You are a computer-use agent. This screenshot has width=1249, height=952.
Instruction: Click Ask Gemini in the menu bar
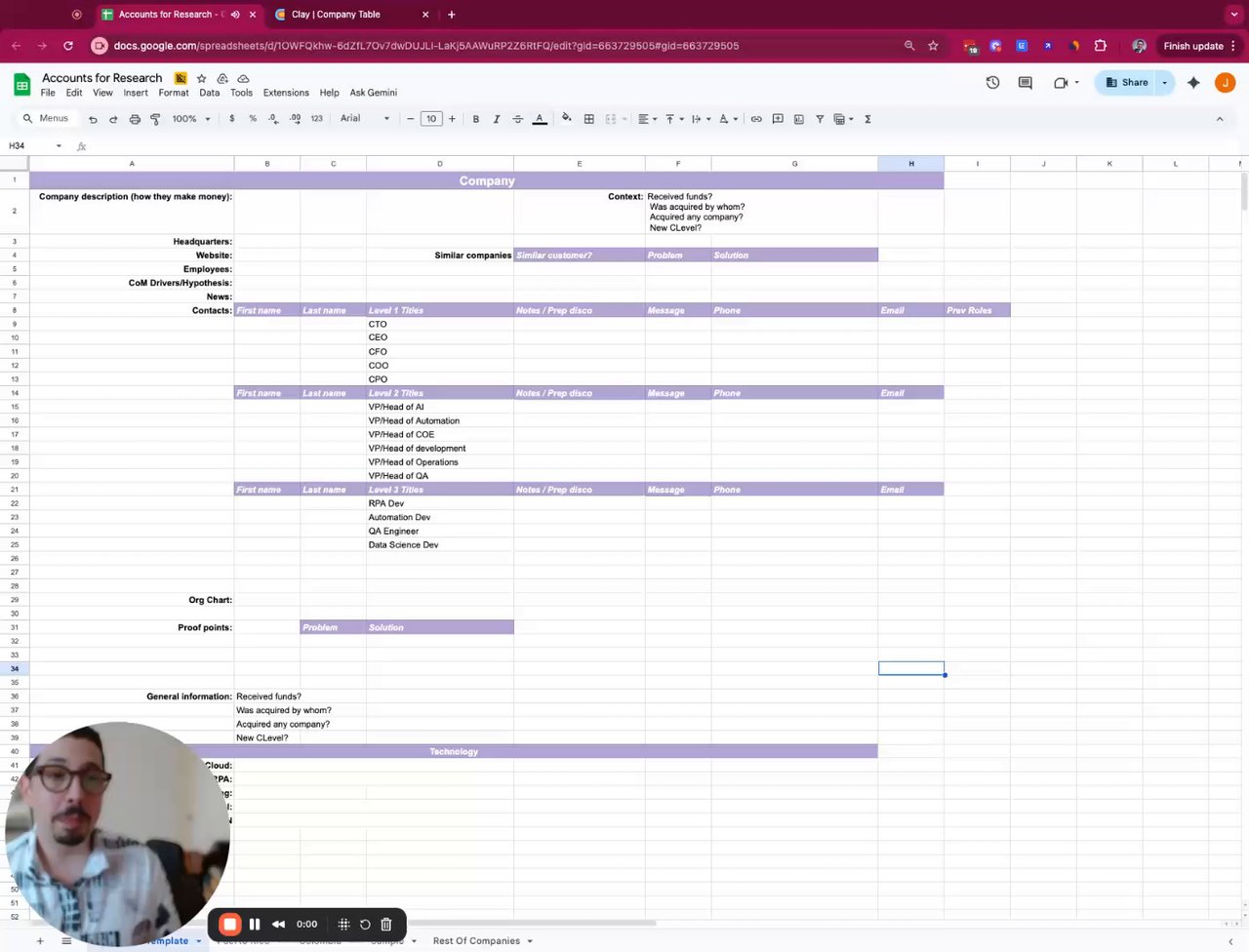(374, 93)
